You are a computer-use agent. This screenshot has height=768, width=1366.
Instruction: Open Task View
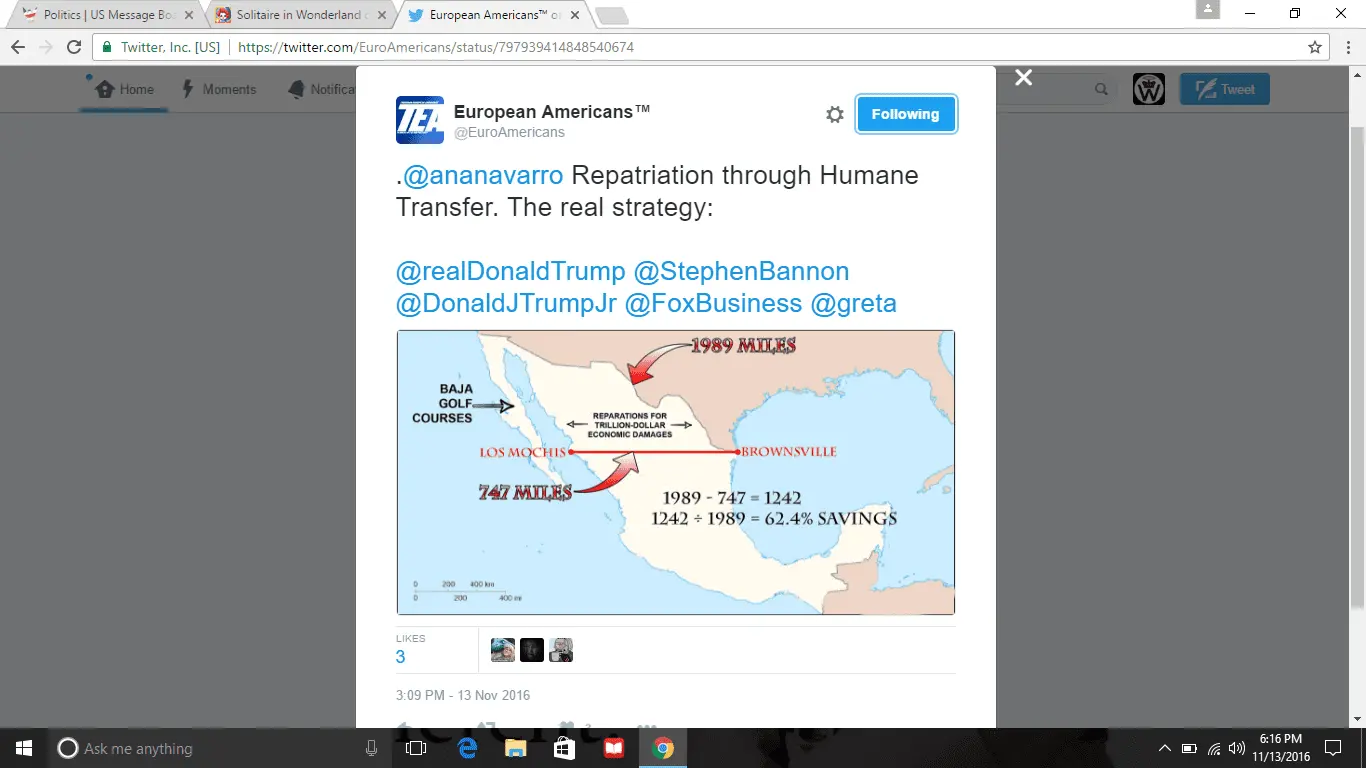(416, 748)
